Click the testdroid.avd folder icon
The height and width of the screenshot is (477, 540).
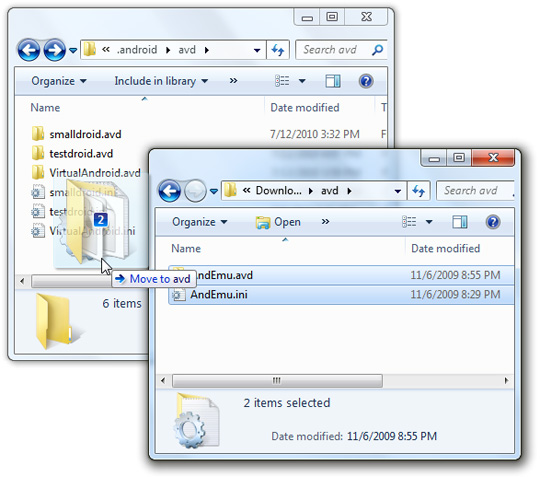click(x=38, y=153)
